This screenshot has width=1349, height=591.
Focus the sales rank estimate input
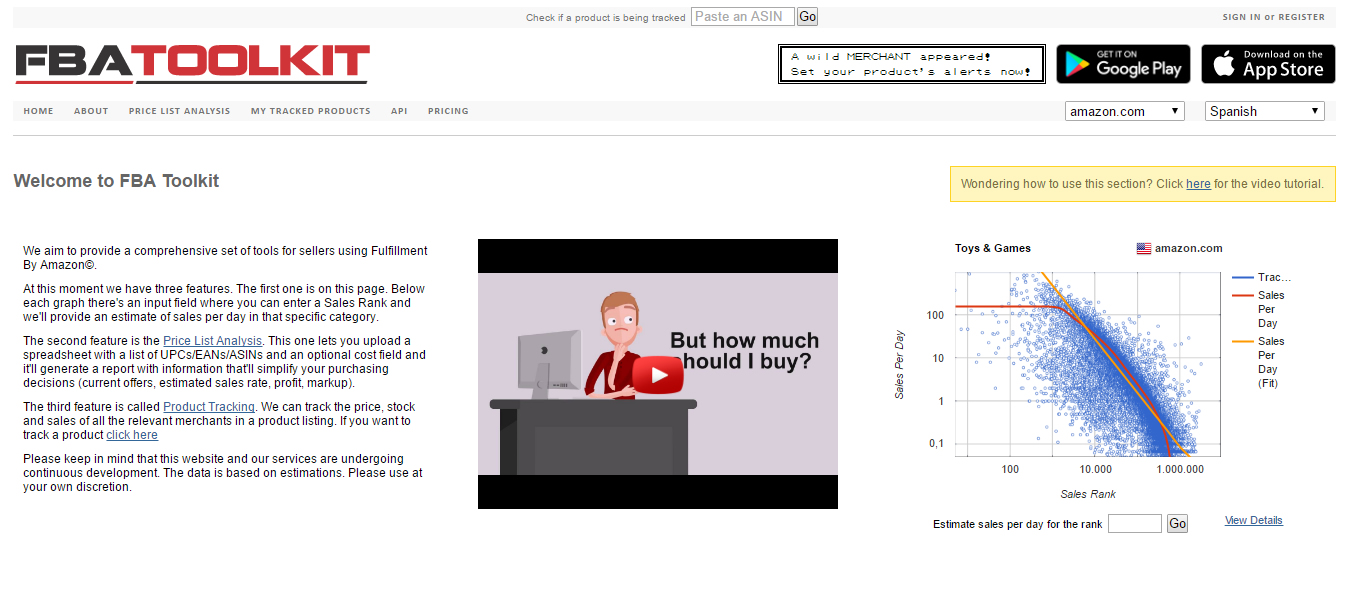(x=1135, y=524)
